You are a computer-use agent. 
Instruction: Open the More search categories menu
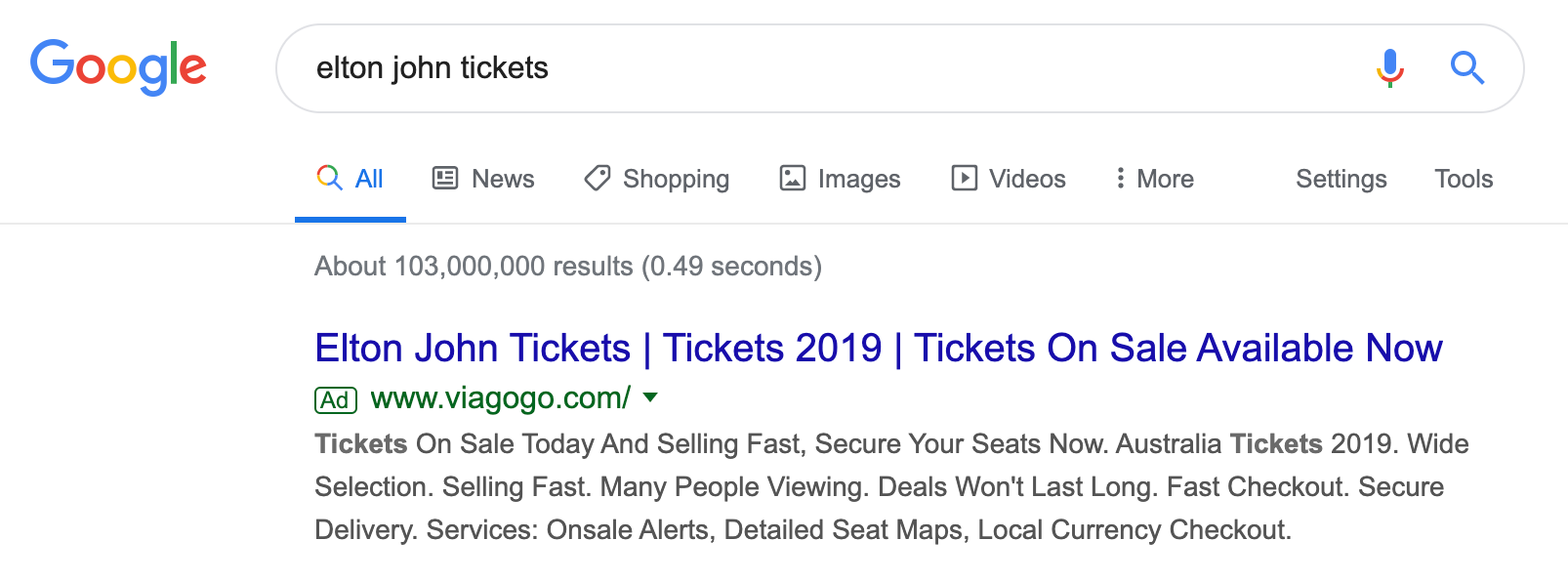1155,179
